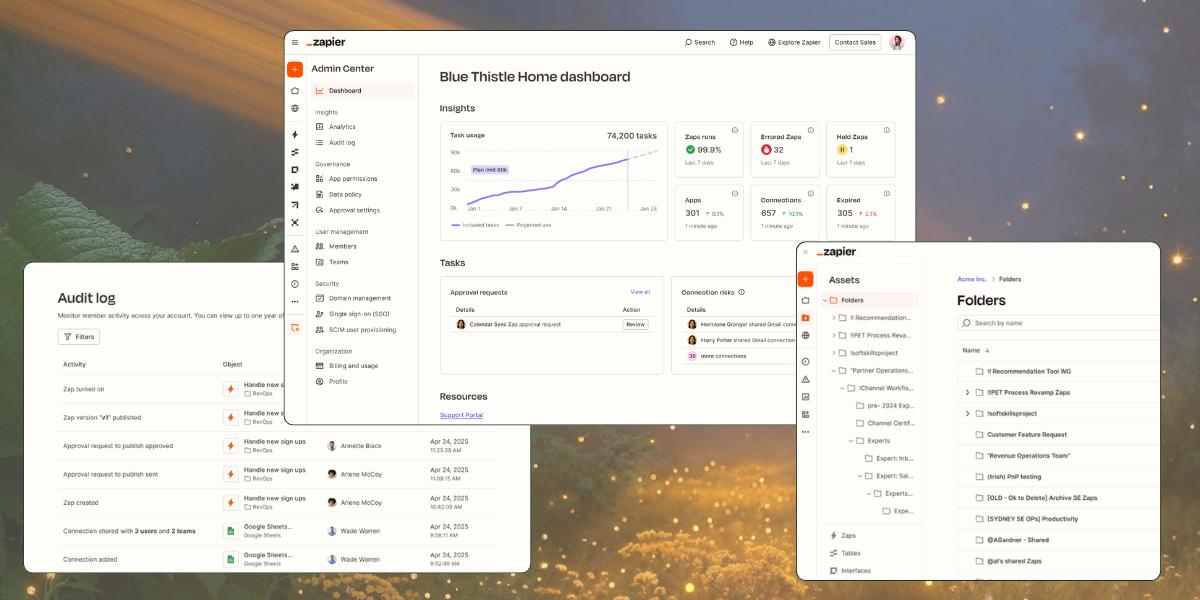The height and width of the screenshot is (600, 1200).
Task: Click the Search by name field
Action: tap(1060, 323)
